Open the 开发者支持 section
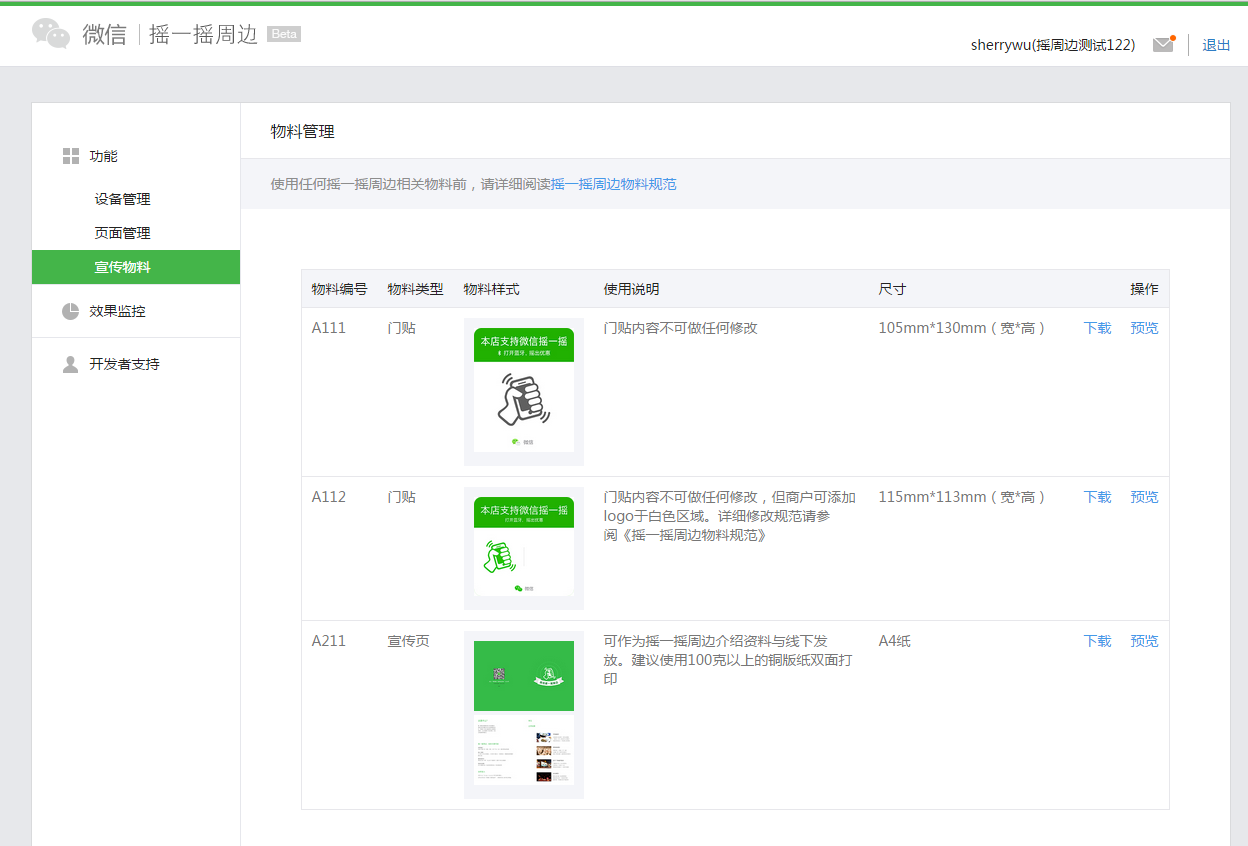Screen dimensions: 1248x846 [124, 364]
